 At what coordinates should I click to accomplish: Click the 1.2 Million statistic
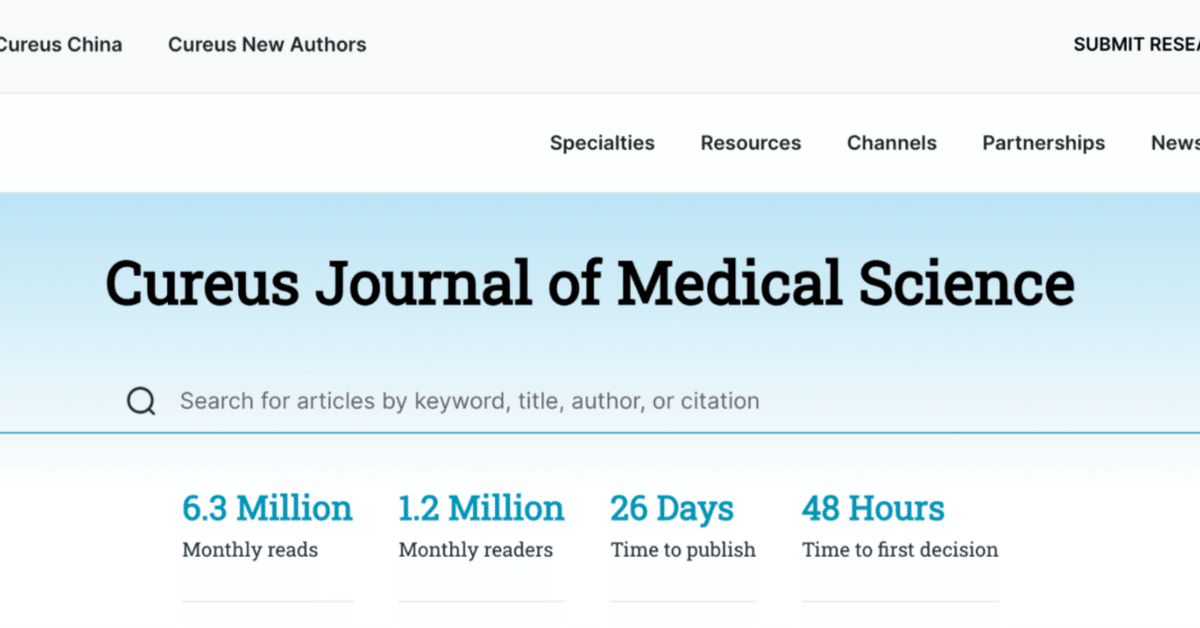pyautogui.click(x=481, y=508)
